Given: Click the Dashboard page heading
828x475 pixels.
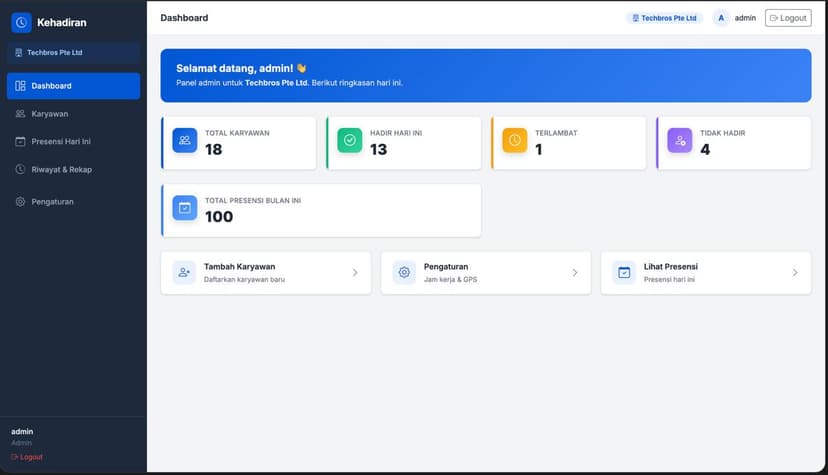Looking at the screenshot, I should point(184,18).
